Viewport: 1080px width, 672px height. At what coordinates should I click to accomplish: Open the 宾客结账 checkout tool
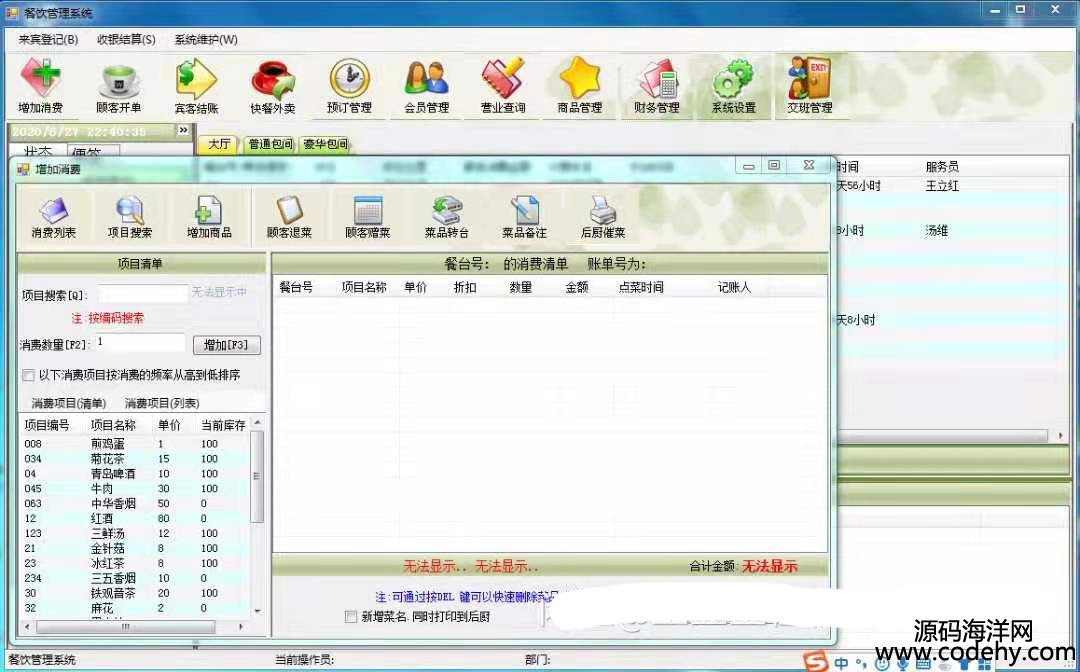click(x=196, y=86)
